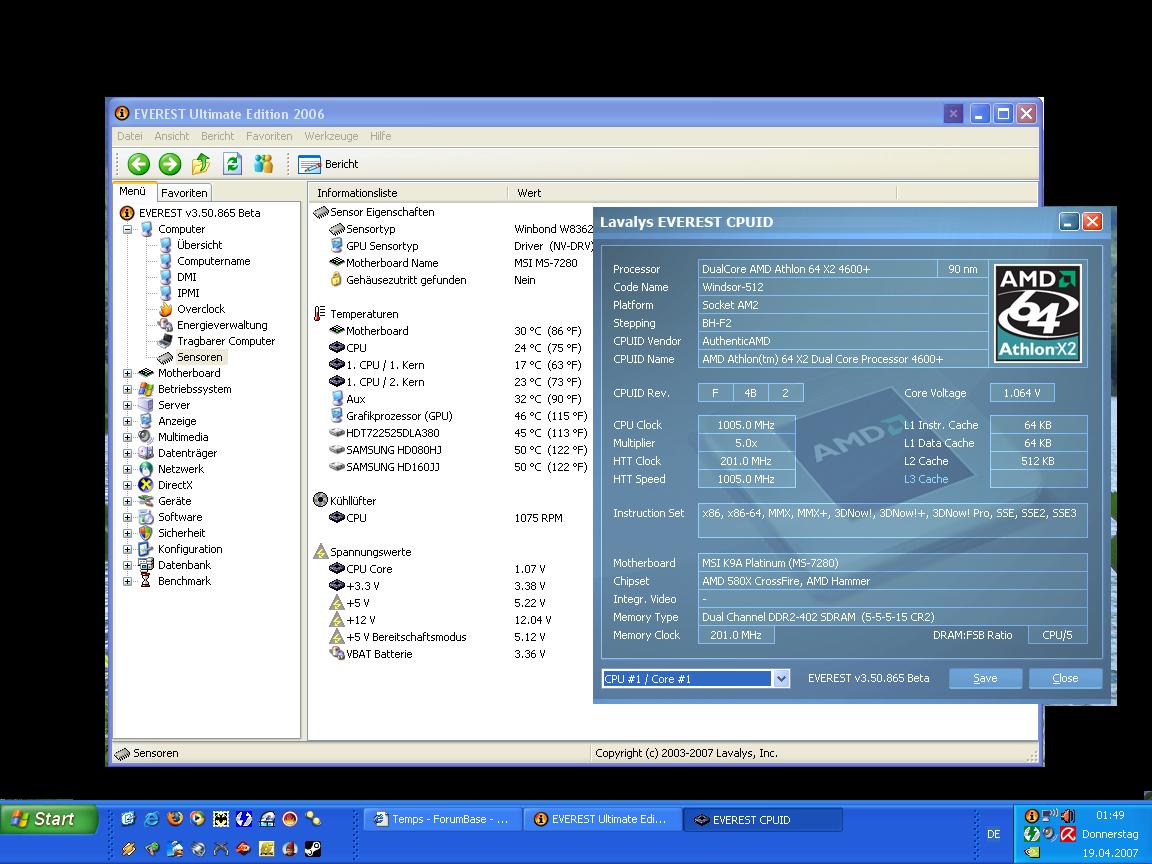Go forward with the green right arrow
Screen dimensions: 1152x864
point(170,164)
